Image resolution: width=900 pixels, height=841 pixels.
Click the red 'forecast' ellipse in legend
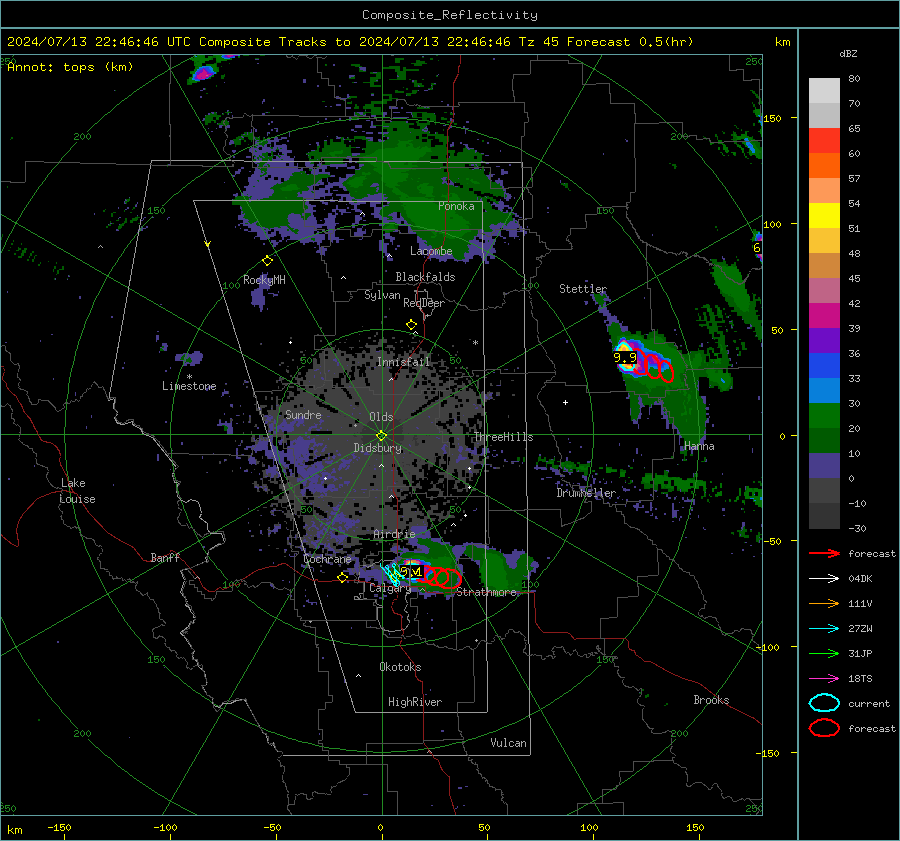coord(824,728)
